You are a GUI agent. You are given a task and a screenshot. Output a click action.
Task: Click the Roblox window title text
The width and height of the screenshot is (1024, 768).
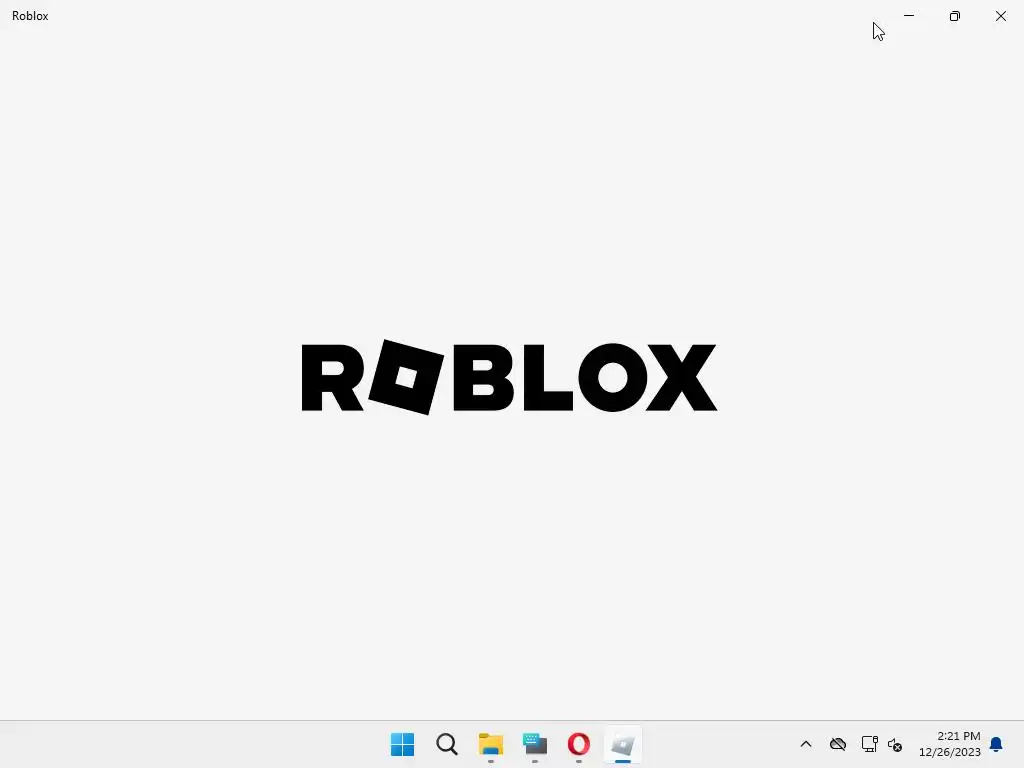pyautogui.click(x=30, y=16)
